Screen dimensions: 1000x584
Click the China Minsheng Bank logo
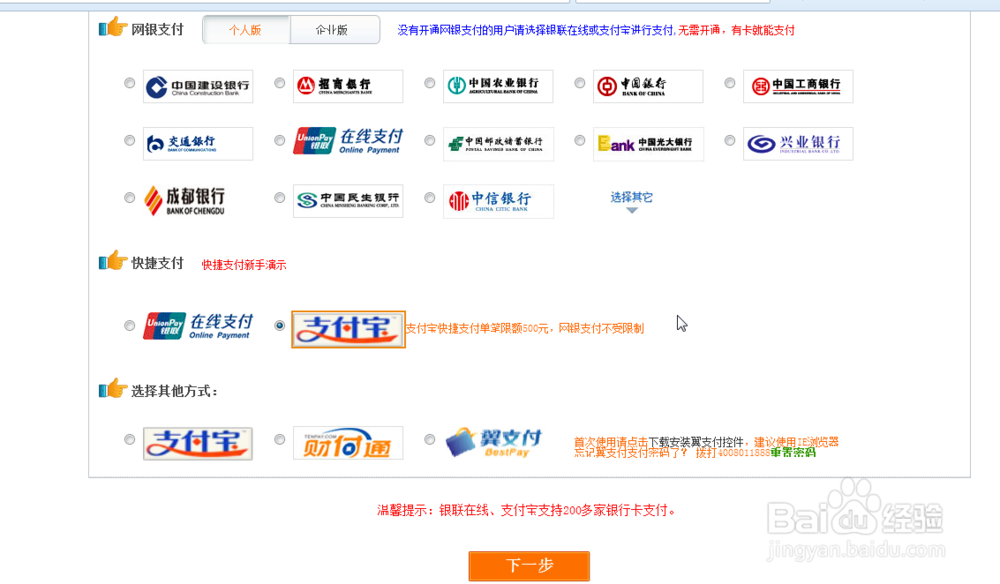(348, 201)
